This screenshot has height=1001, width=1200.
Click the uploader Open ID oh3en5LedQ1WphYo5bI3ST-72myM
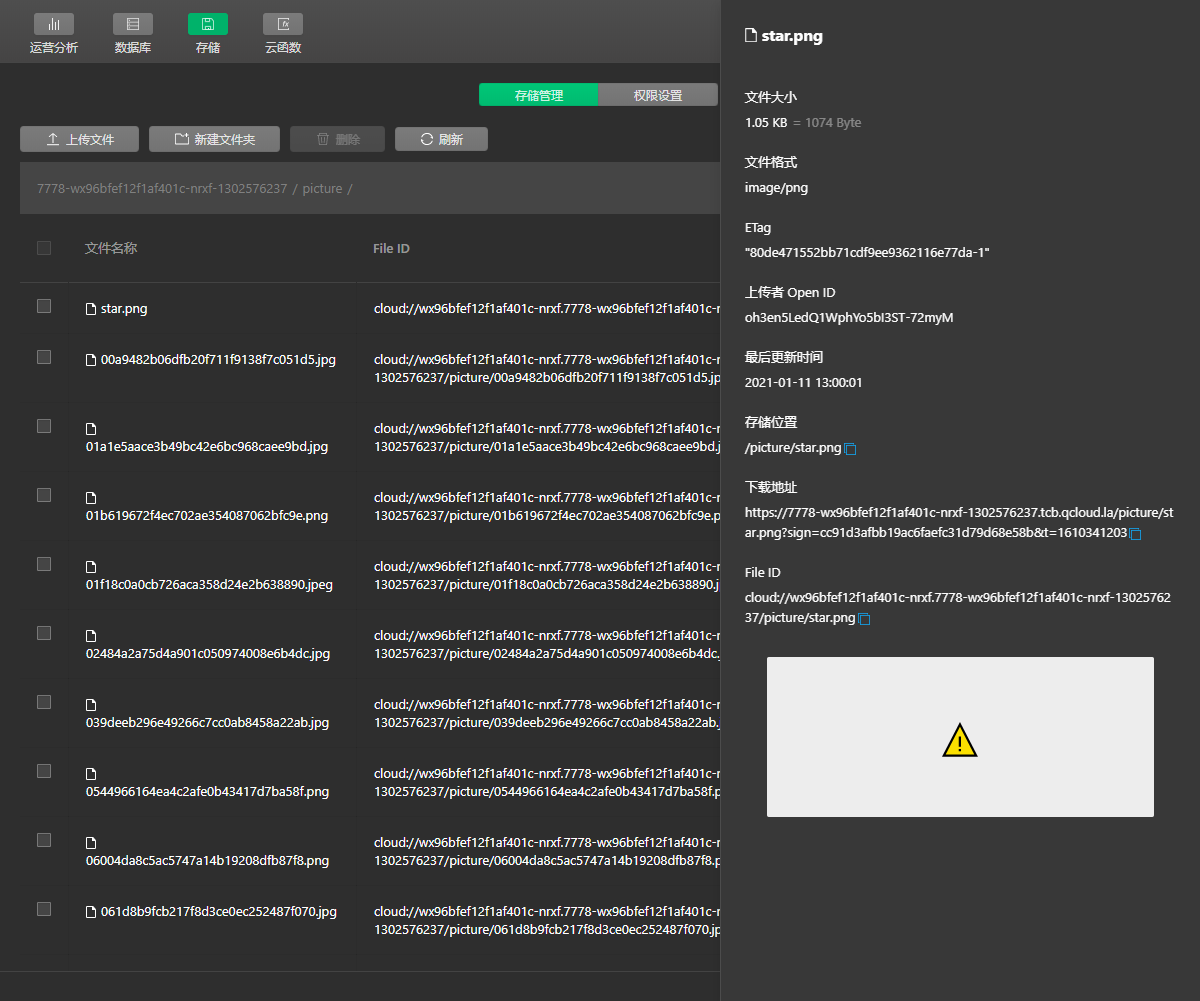click(849, 318)
